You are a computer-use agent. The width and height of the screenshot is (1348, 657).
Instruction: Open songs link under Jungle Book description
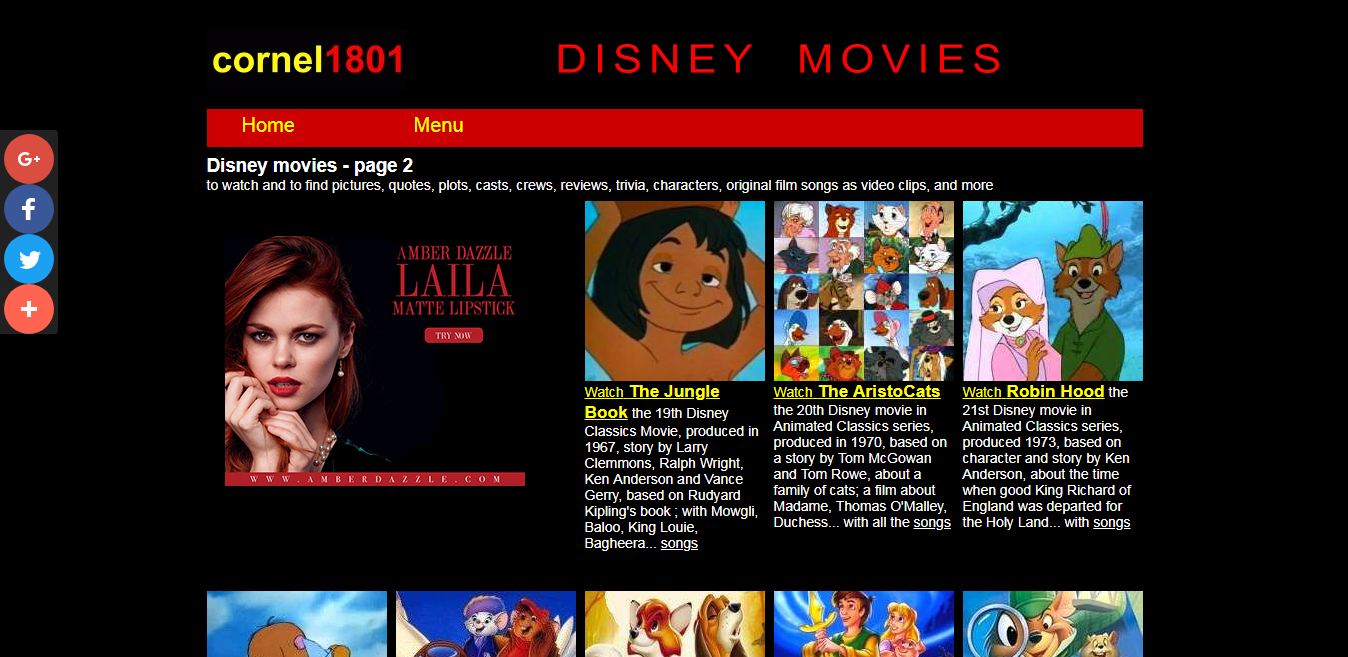point(679,544)
